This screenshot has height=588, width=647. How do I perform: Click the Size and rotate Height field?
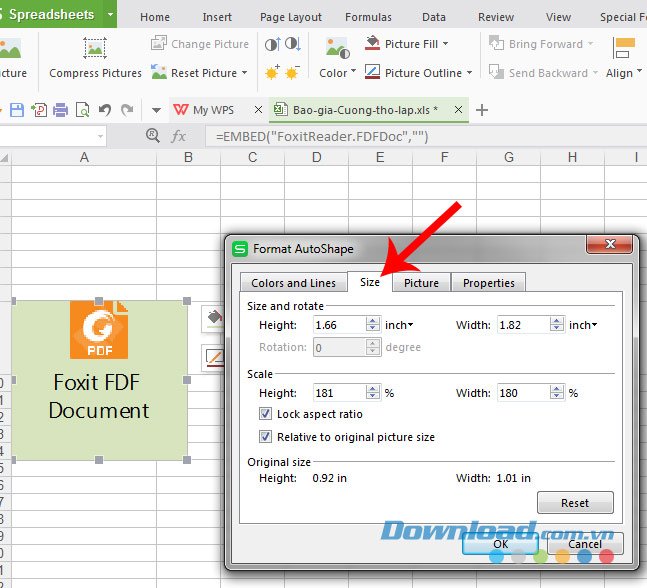click(339, 325)
